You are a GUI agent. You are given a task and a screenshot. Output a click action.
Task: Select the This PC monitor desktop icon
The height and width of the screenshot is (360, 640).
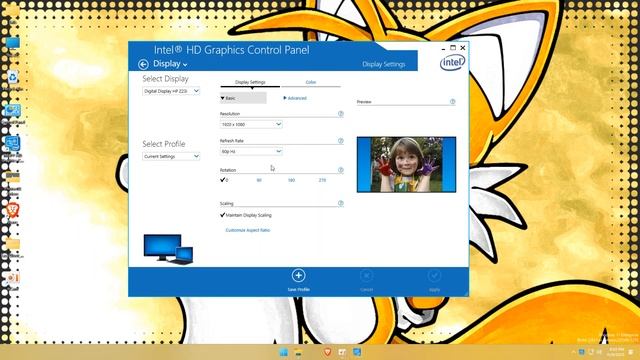tap(13, 46)
